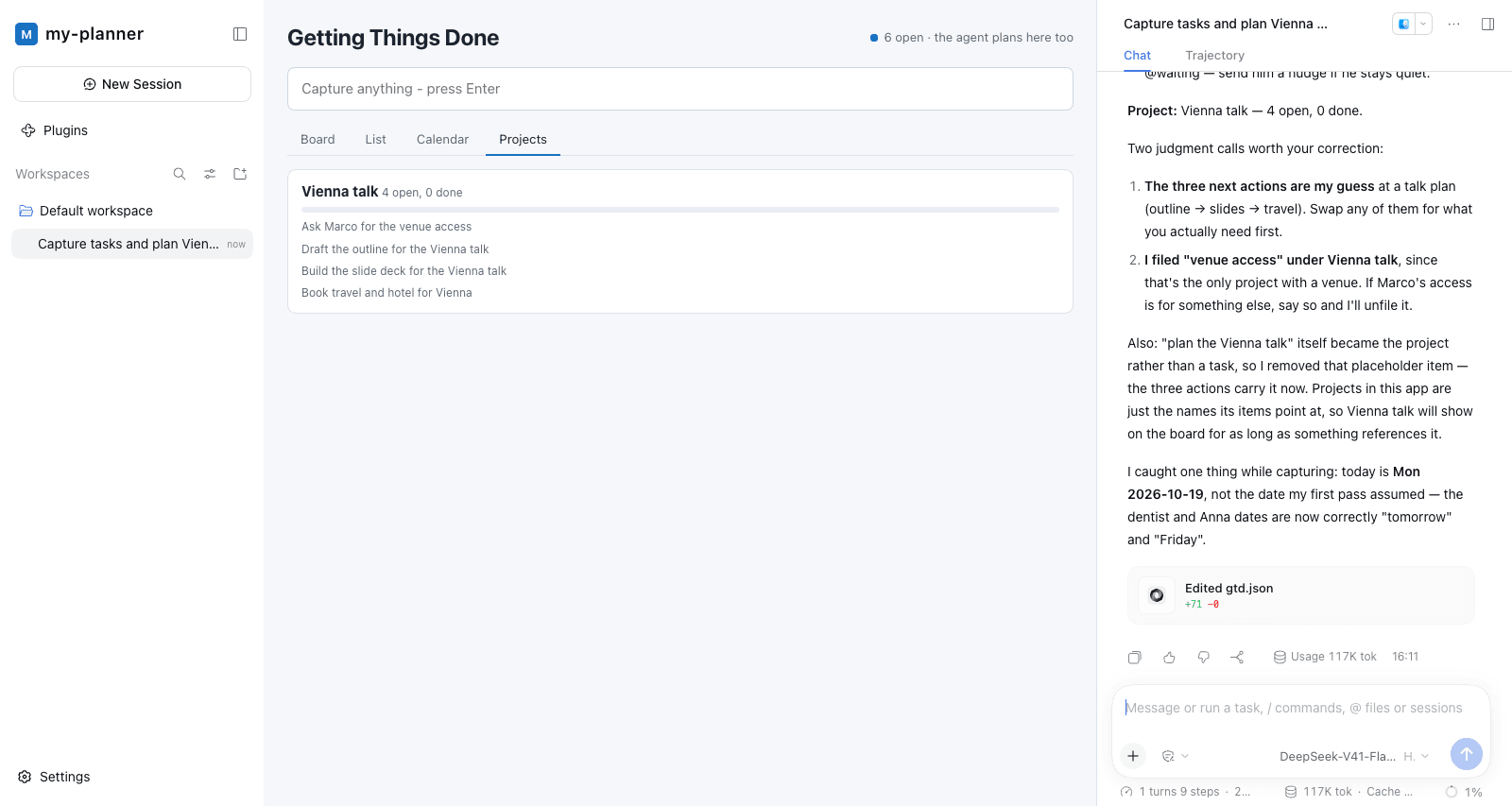
Task: Open the three-dots more options menu
Action: pyautogui.click(x=1454, y=24)
